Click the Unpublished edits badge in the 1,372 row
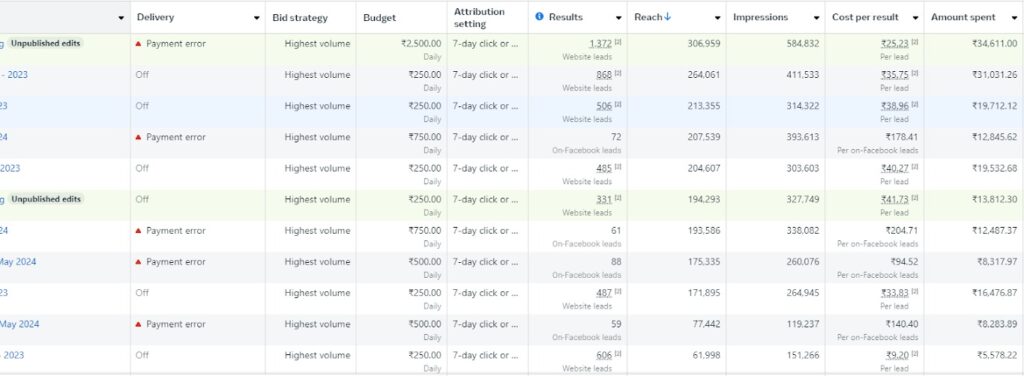The width and height of the screenshot is (1024, 376). tap(46, 44)
